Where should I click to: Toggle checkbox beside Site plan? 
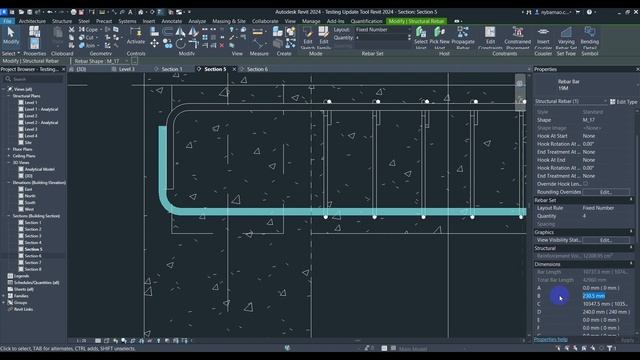(21, 142)
